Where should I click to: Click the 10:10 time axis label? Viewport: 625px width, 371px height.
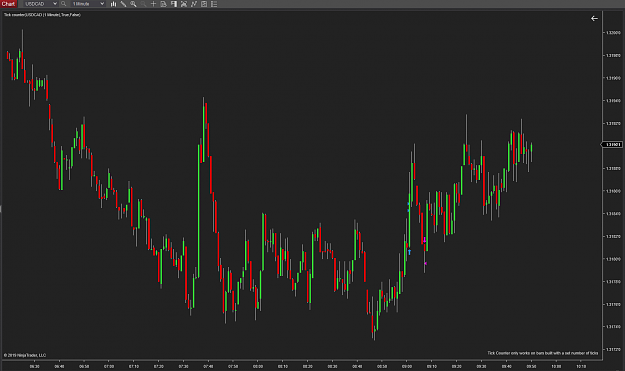coord(581,366)
